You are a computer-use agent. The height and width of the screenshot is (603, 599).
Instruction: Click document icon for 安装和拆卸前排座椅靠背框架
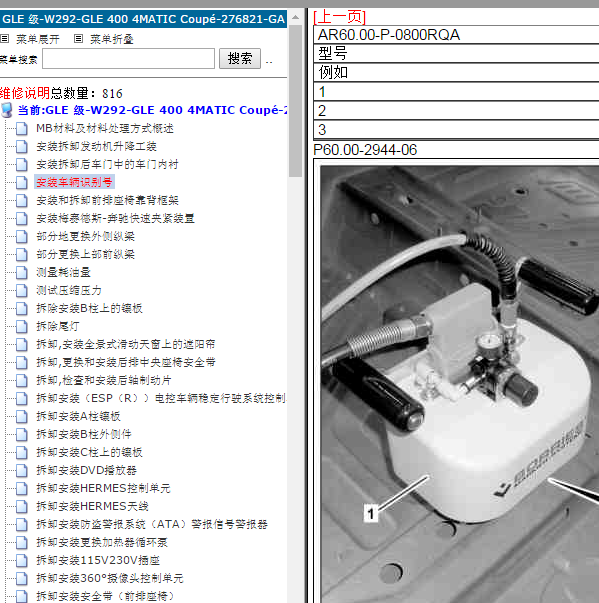point(22,200)
